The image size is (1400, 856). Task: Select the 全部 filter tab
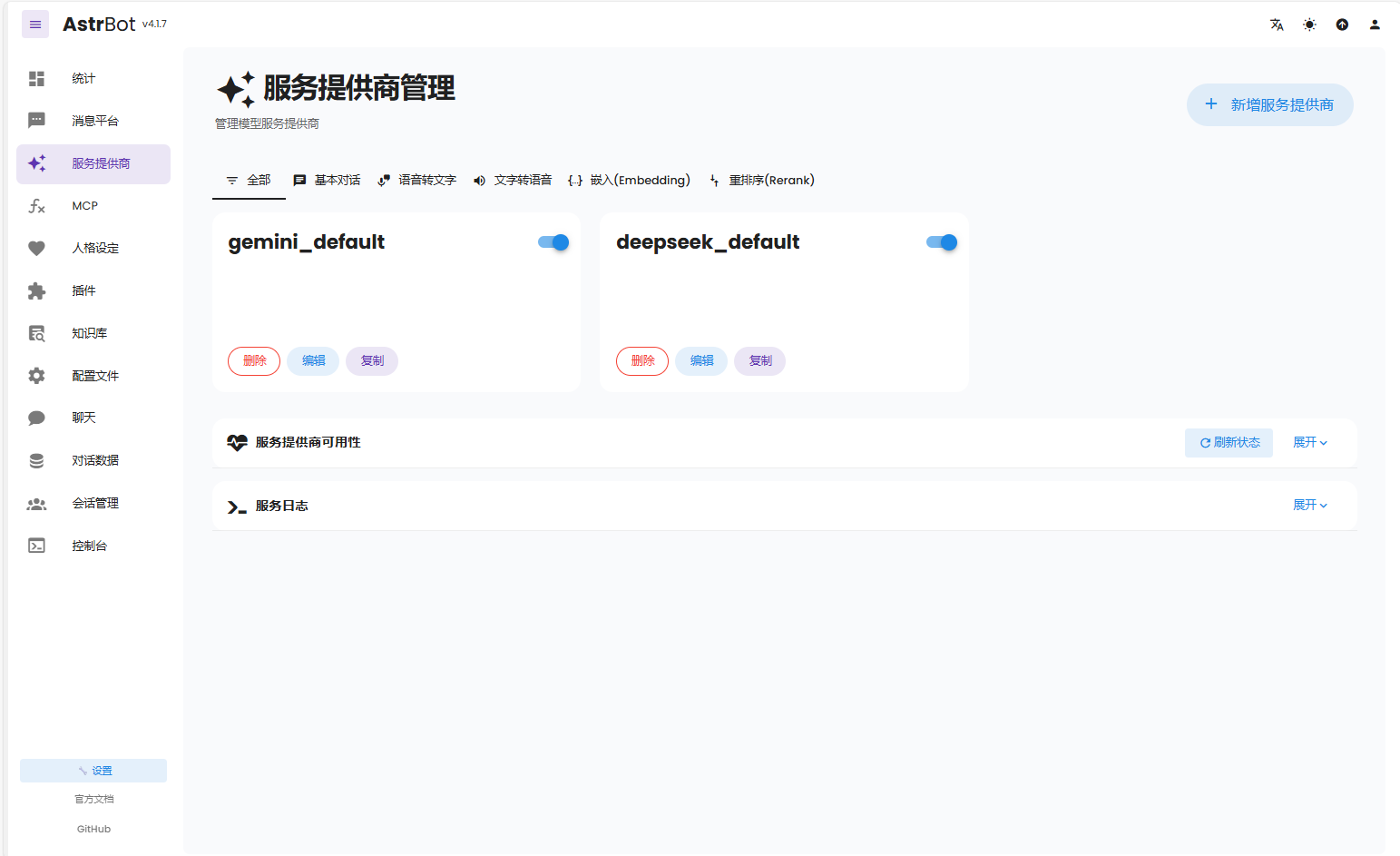249,181
